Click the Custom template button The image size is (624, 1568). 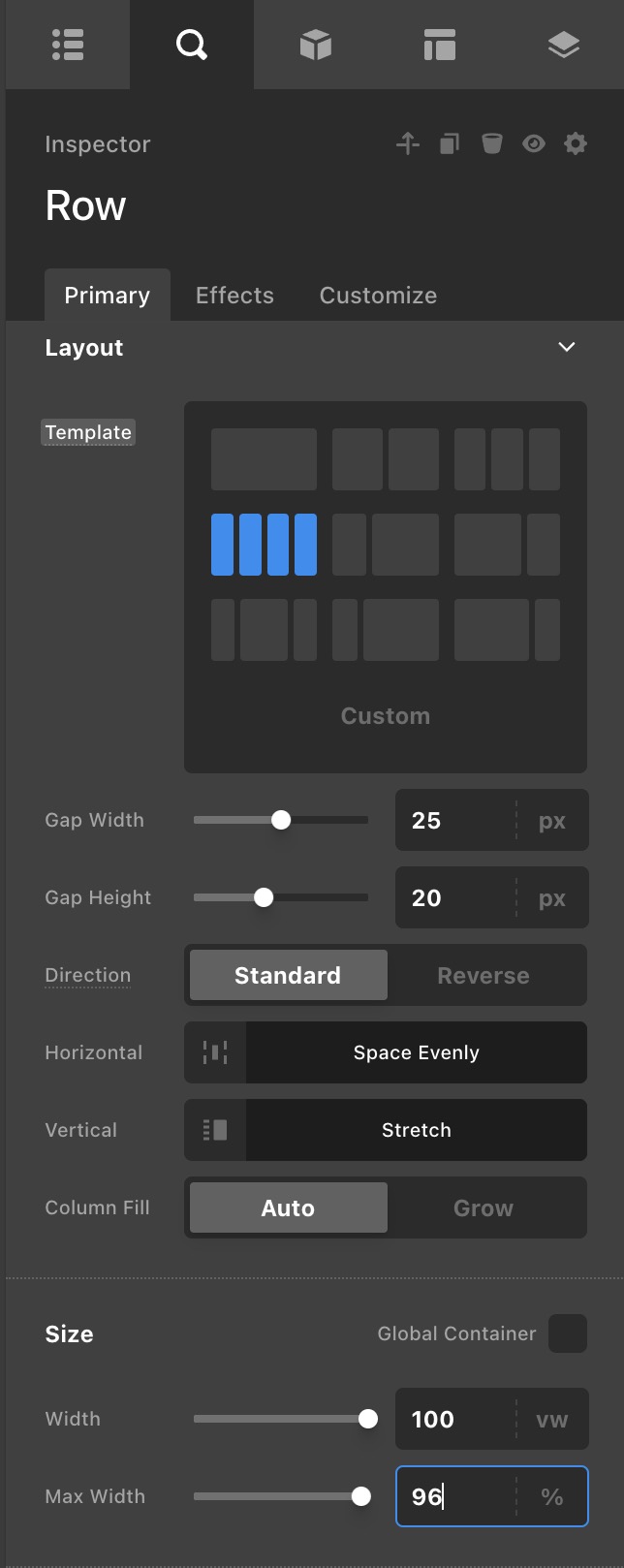click(x=386, y=716)
